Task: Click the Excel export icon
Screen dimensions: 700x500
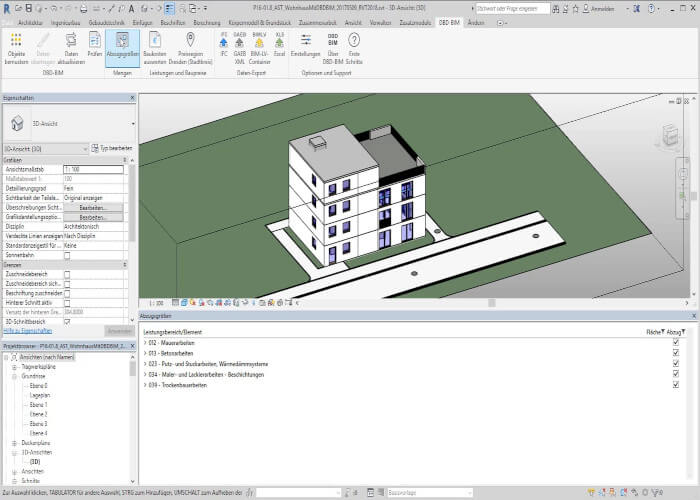Action: [279, 45]
